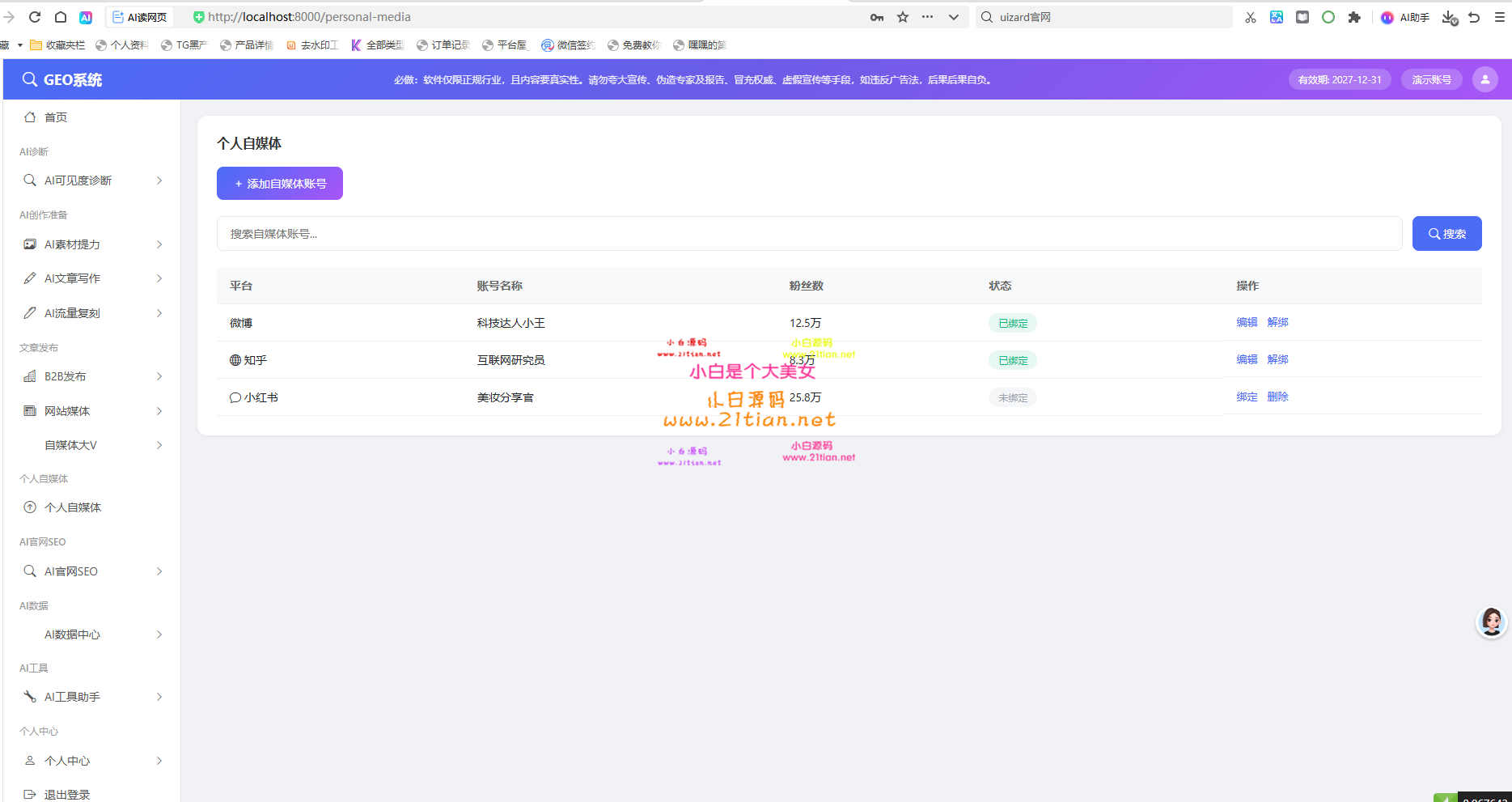The width and height of the screenshot is (1512, 802).
Task: Expand the AI数据中心 submenu chevron
Action: click(159, 634)
